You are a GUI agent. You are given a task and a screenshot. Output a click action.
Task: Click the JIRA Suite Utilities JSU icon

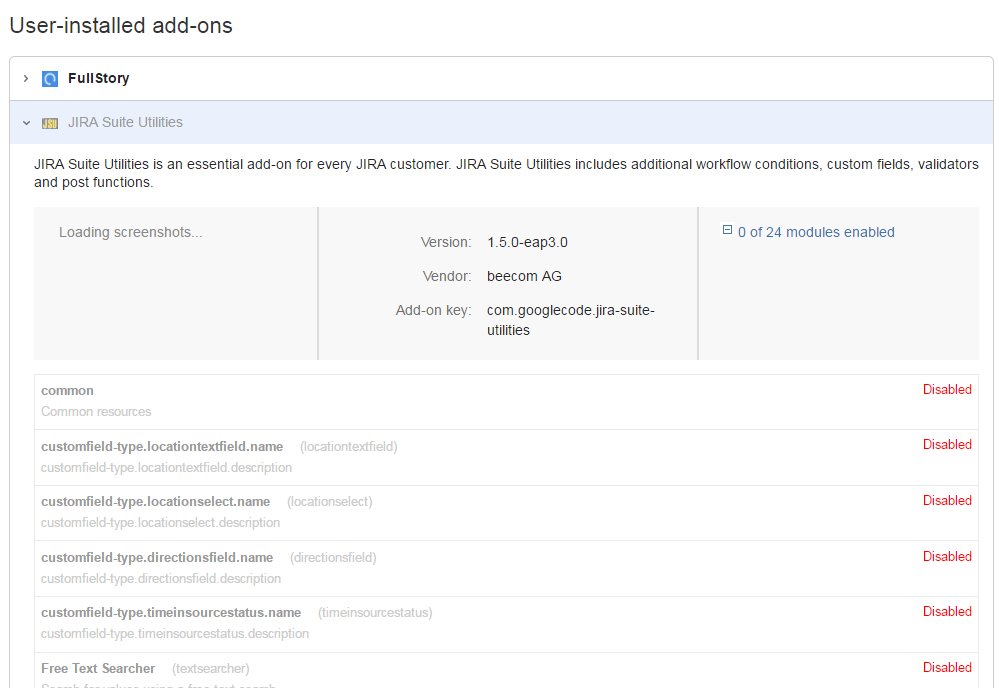50,123
